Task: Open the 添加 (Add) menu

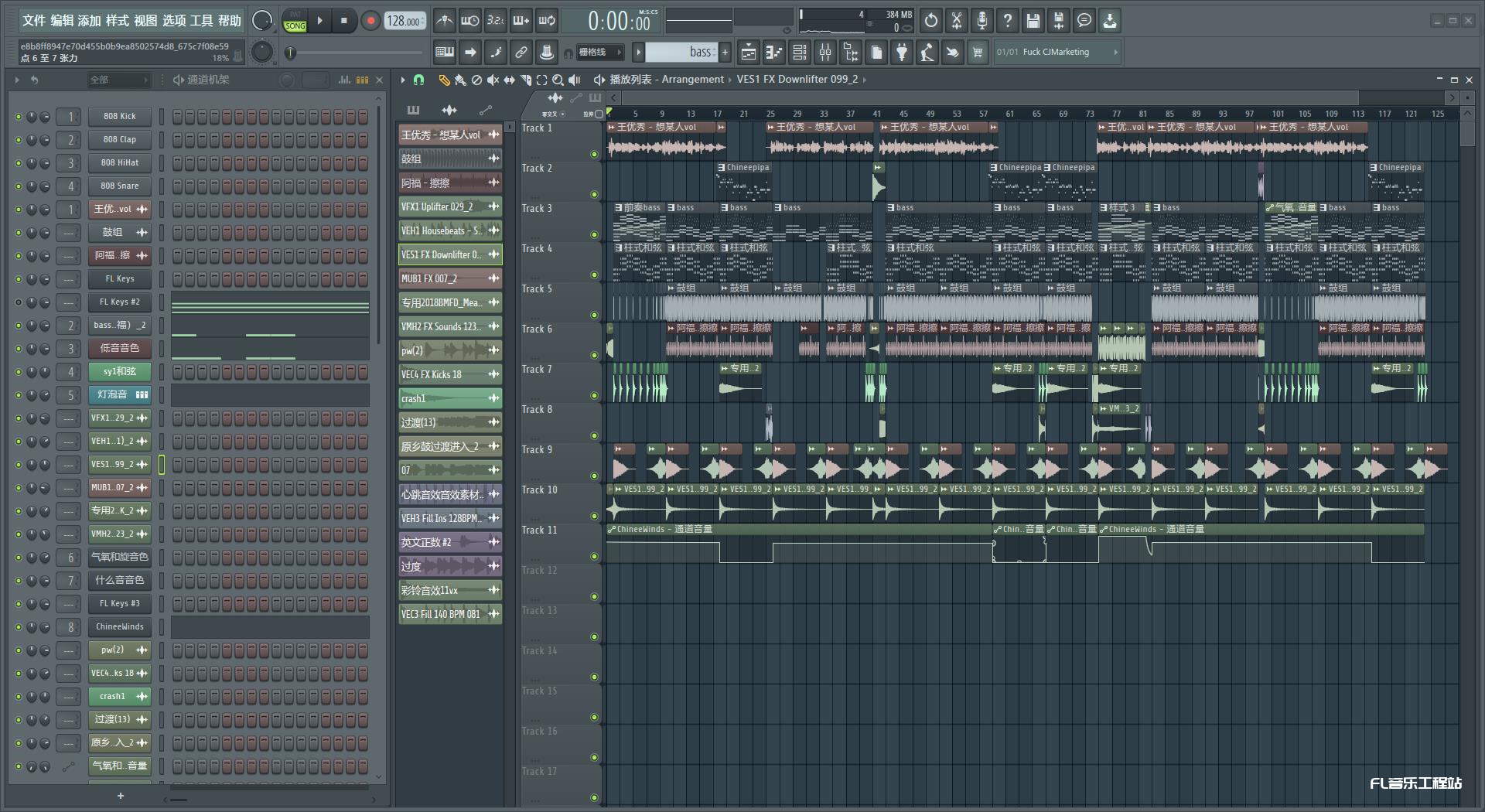Action: [x=90, y=21]
